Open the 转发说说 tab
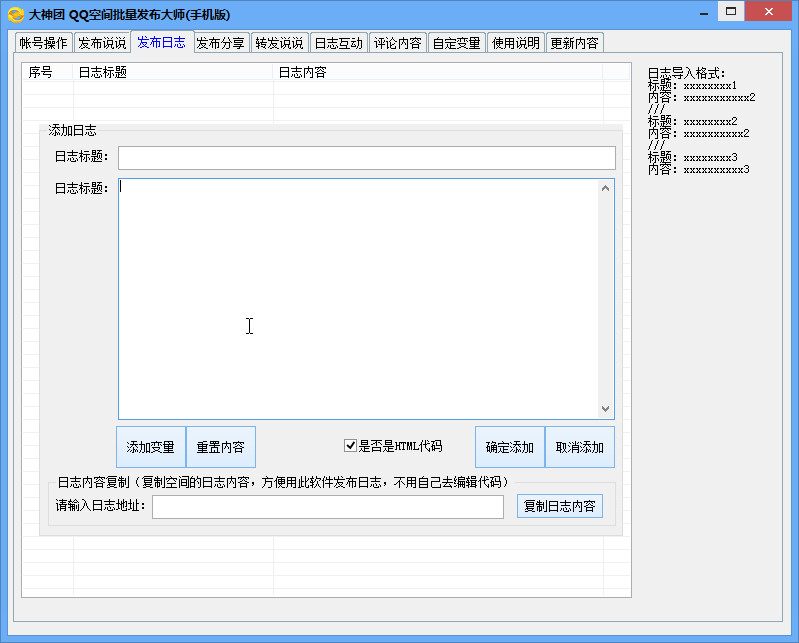This screenshot has height=643, width=799. coord(279,43)
